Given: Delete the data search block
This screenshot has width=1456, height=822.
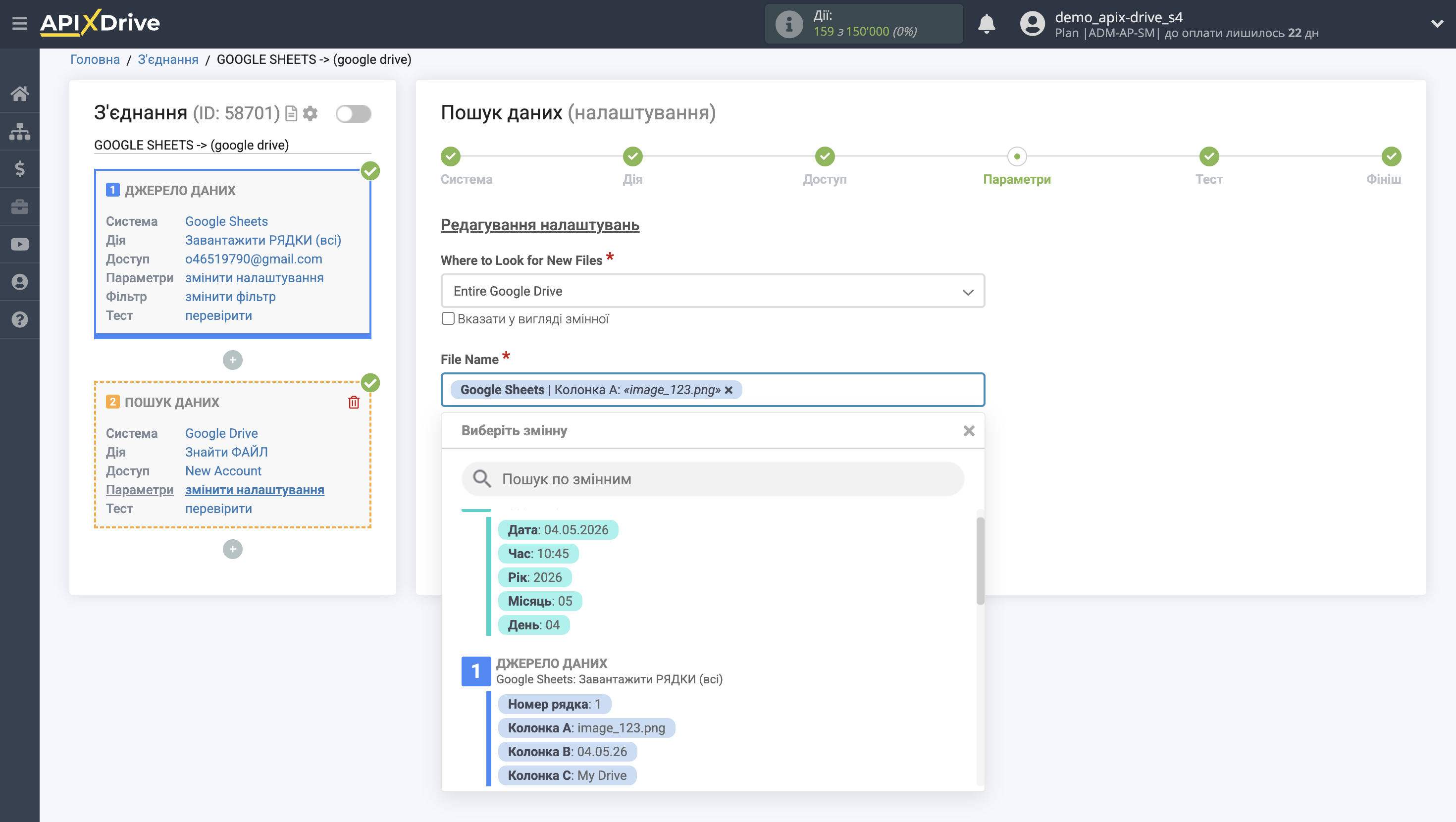Looking at the screenshot, I should tap(354, 402).
